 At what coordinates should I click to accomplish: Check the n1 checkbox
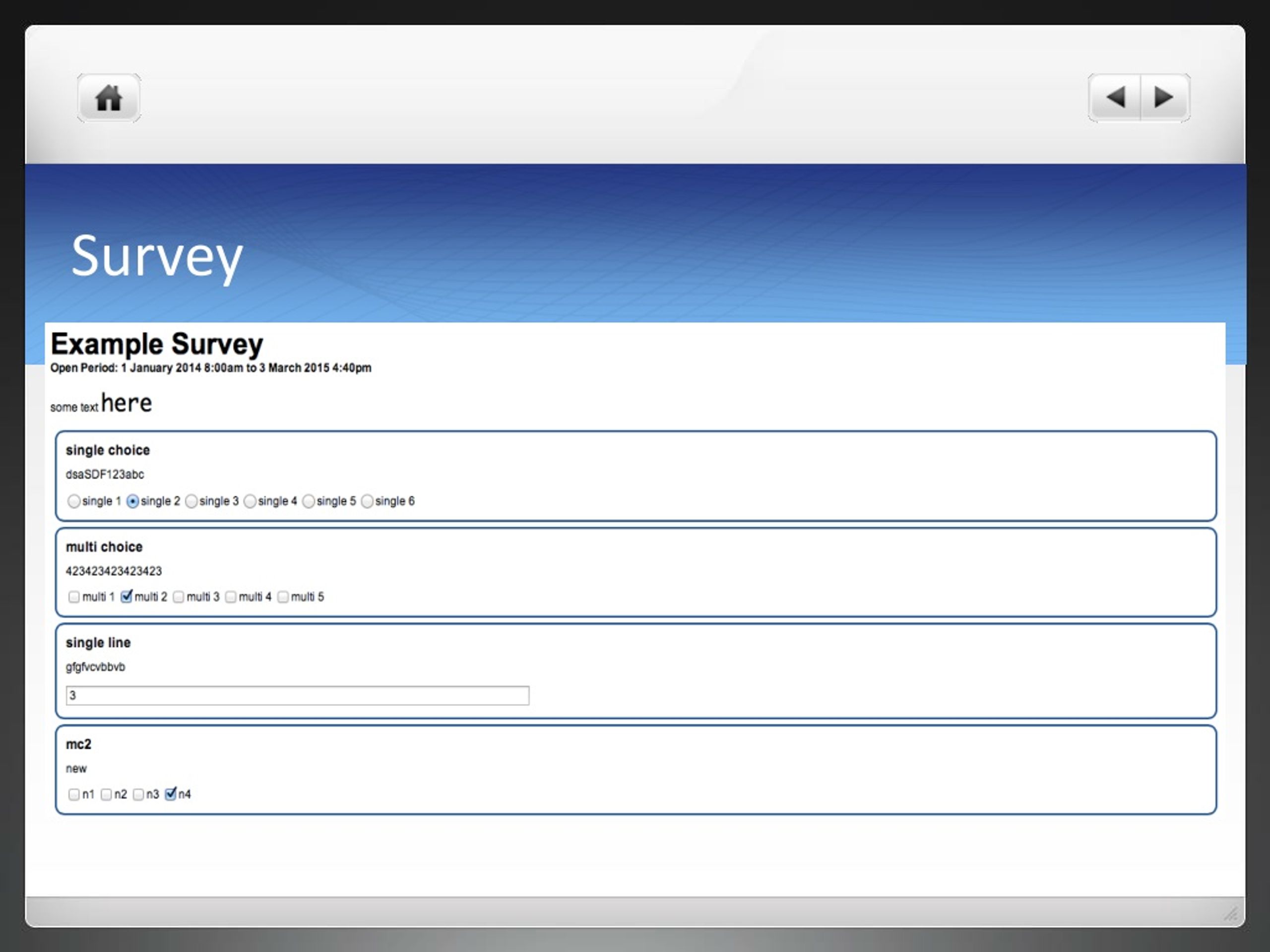click(74, 794)
